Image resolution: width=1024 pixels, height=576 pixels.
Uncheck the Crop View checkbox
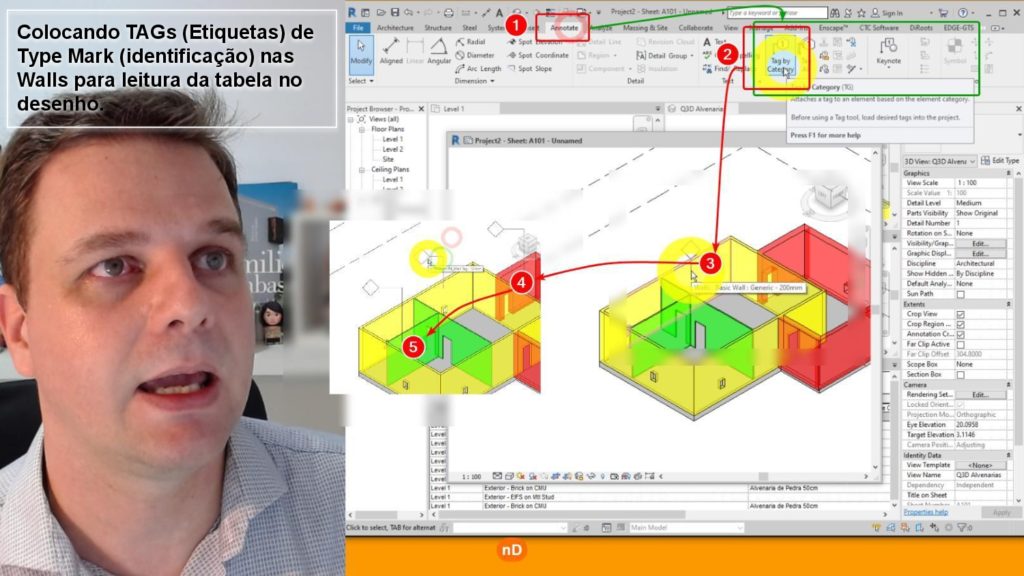coord(961,314)
